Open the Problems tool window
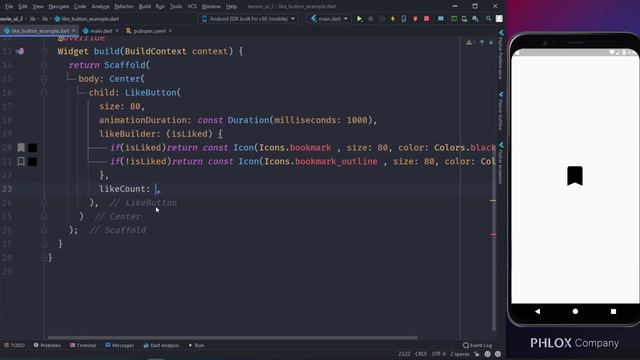The height and width of the screenshot is (360, 640). [x=47, y=345]
